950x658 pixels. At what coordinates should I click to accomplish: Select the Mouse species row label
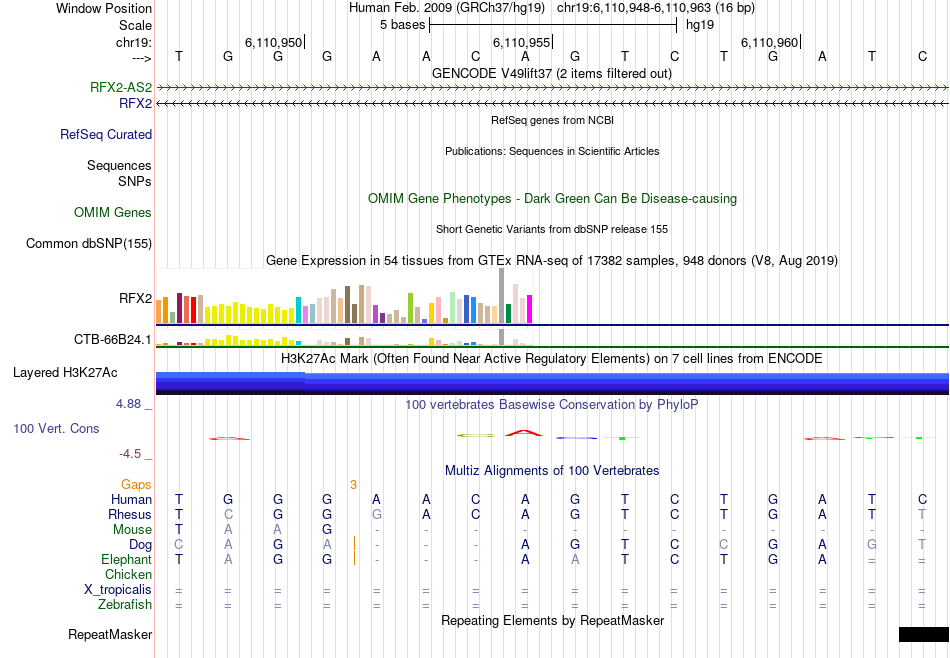pos(132,530)
